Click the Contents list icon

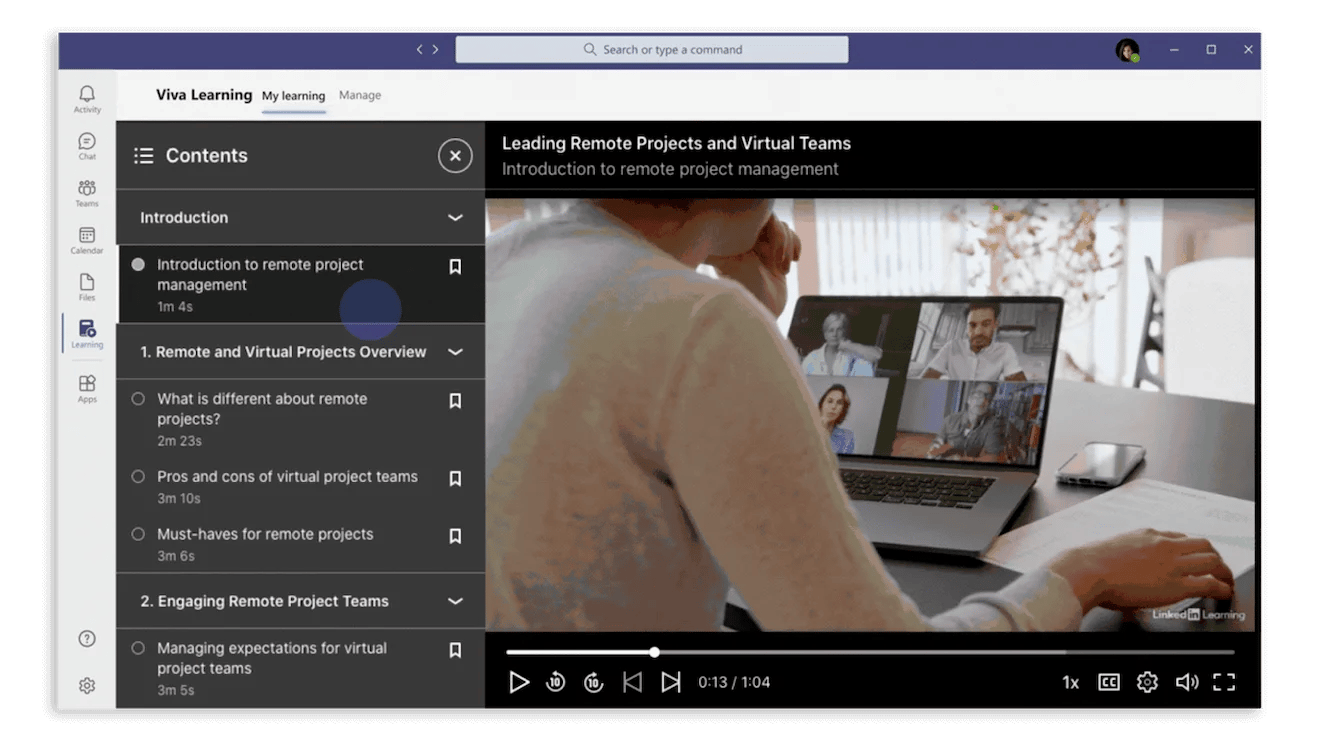[144, 156]
